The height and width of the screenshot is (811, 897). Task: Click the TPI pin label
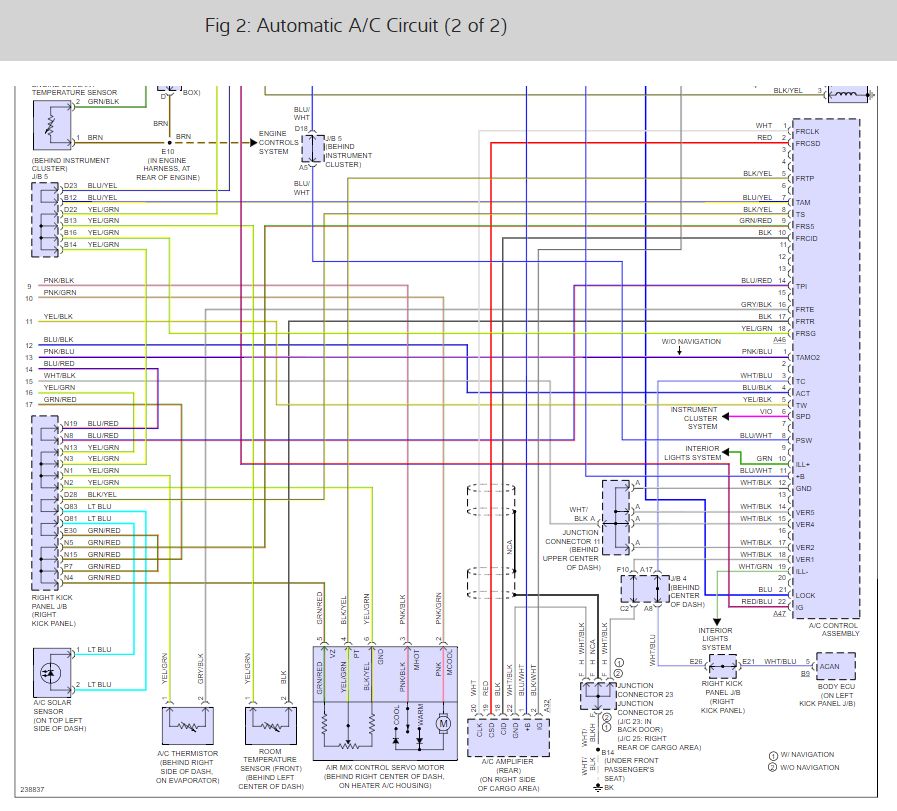tap(801, 287)
